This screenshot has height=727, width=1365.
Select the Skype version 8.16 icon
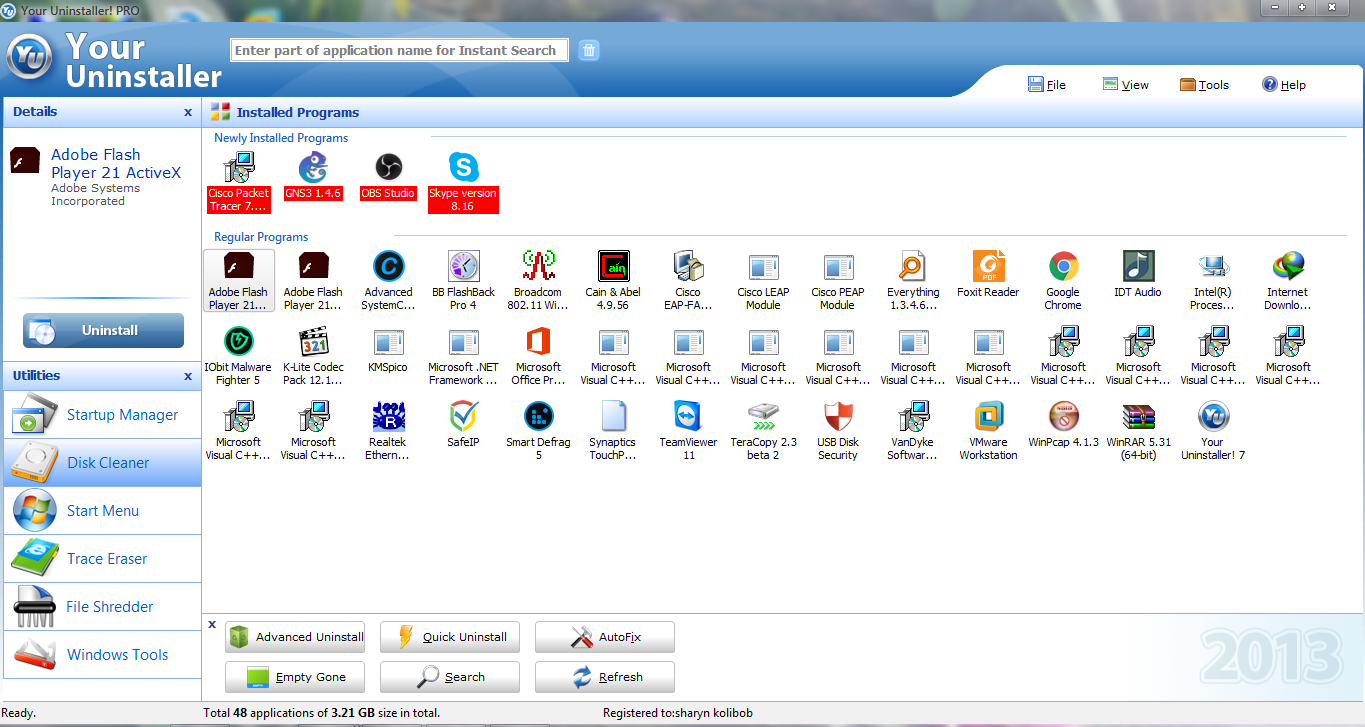pos(462,170)
